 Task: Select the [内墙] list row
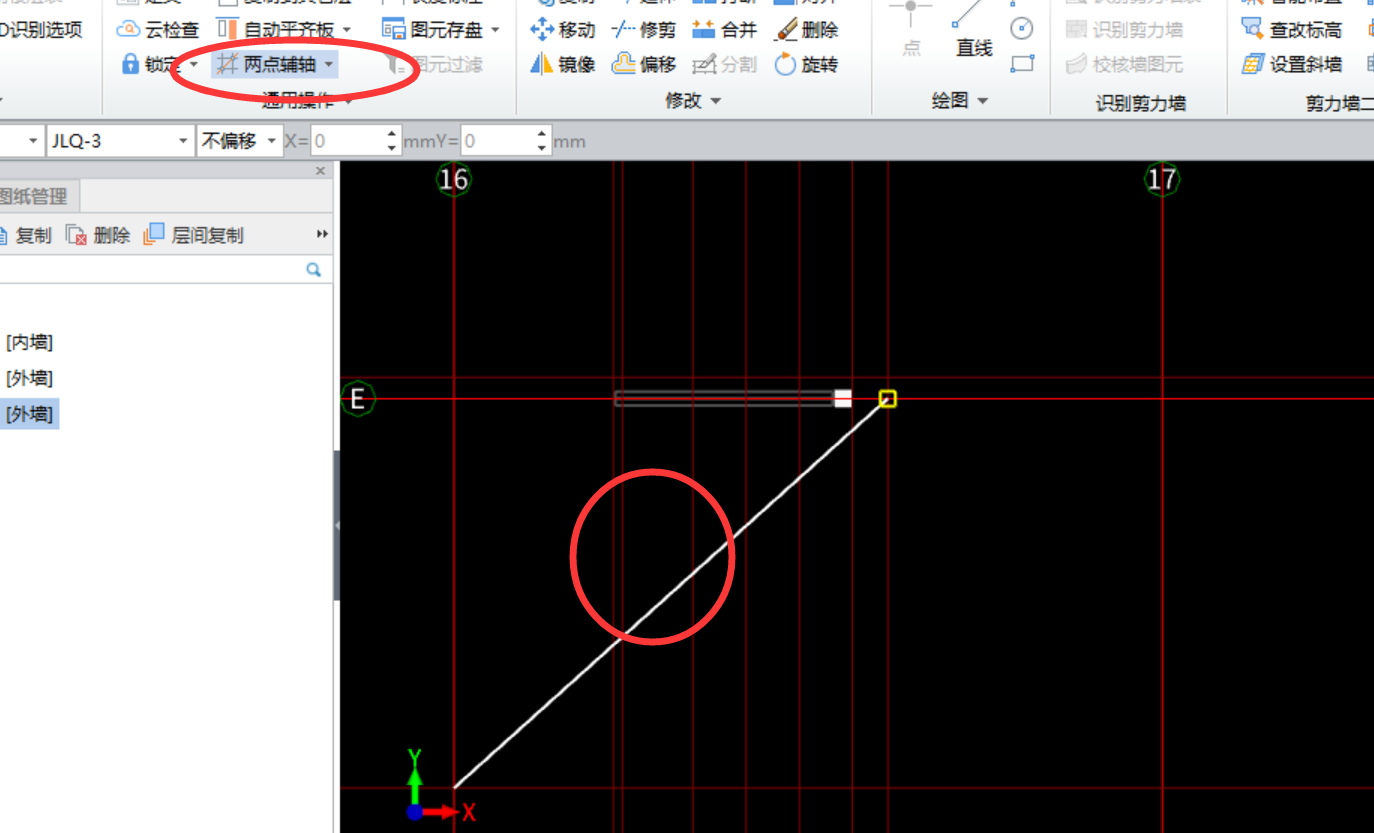[29, 342]
